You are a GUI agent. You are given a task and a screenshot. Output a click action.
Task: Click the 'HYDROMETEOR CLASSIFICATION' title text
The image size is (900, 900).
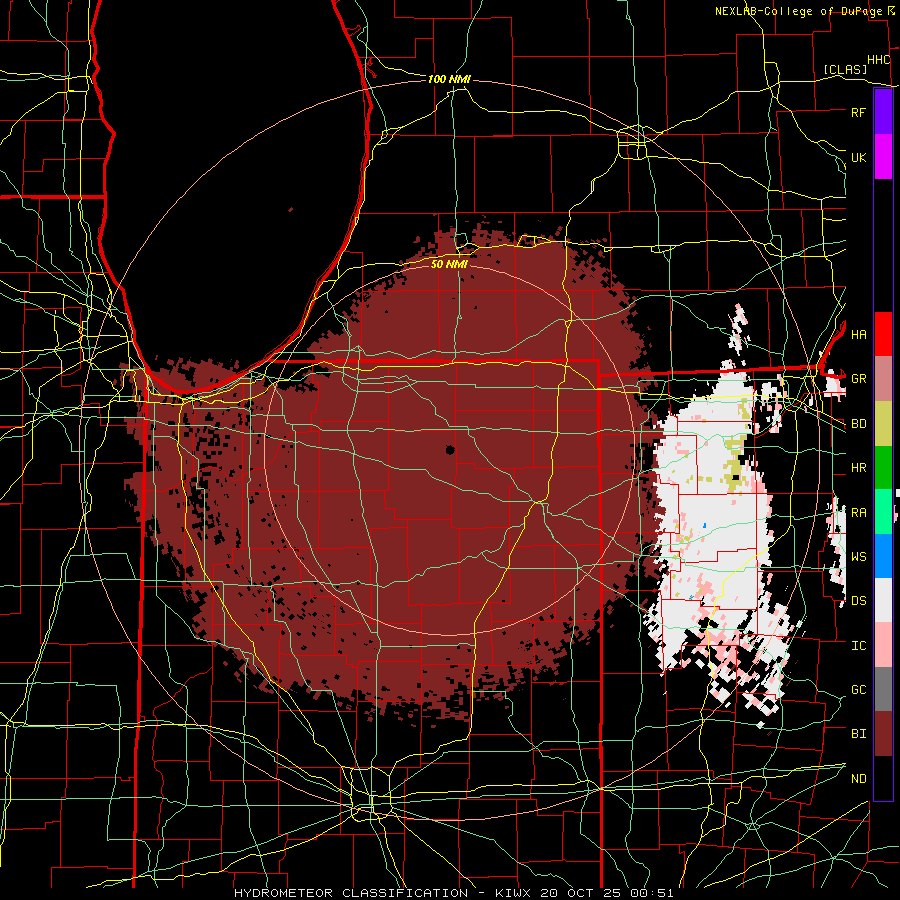coord(351,893)
